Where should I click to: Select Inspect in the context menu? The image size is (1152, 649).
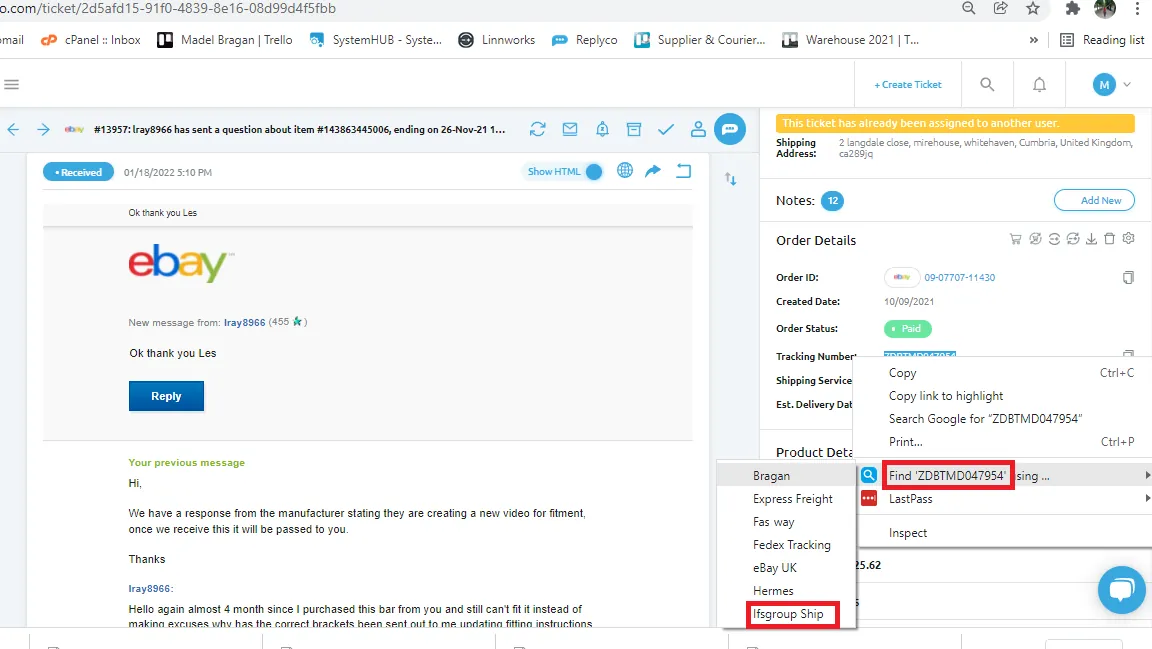[x=1002, y=533]
